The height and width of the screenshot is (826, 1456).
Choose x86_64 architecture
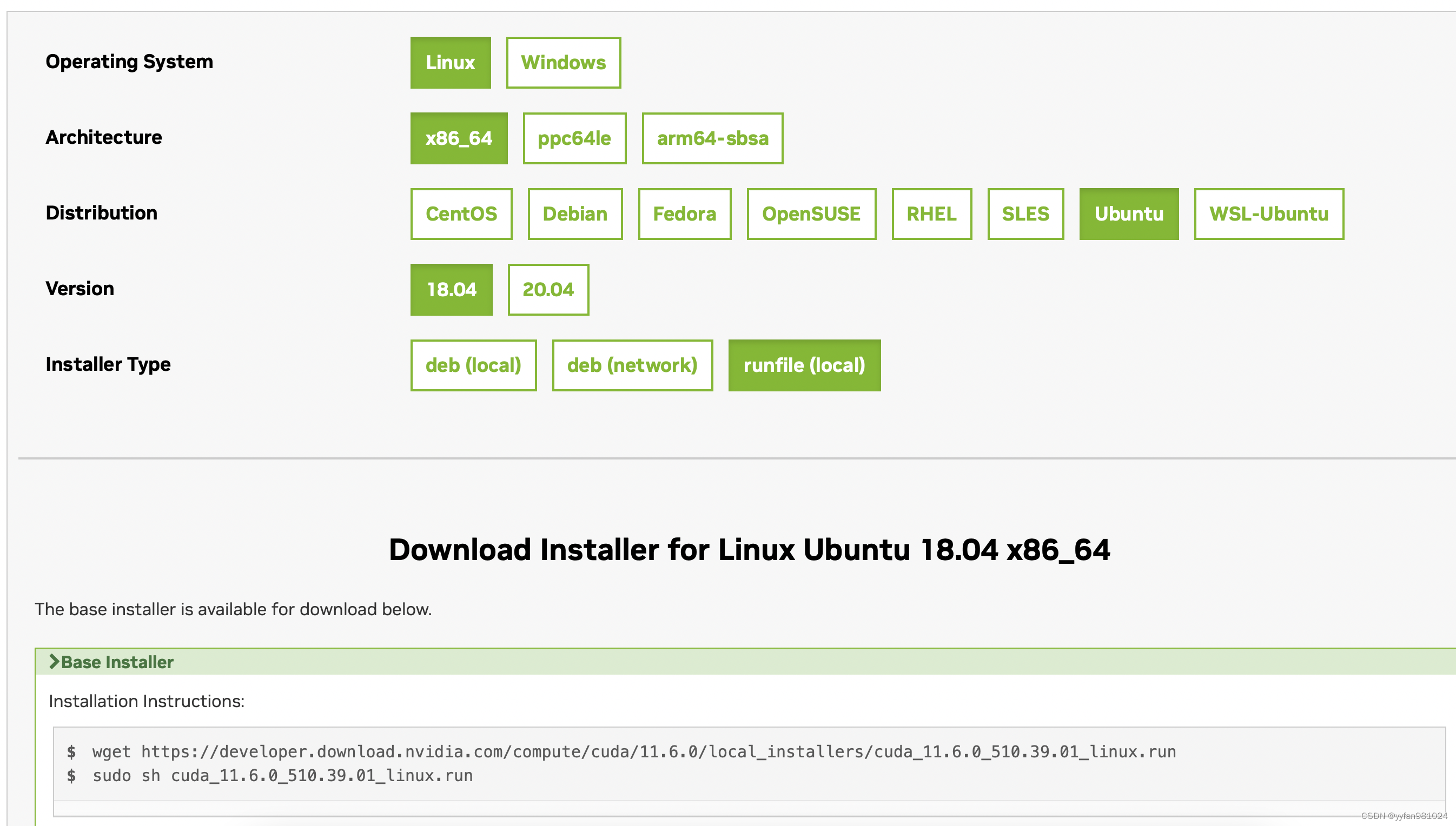coord(459,138)
